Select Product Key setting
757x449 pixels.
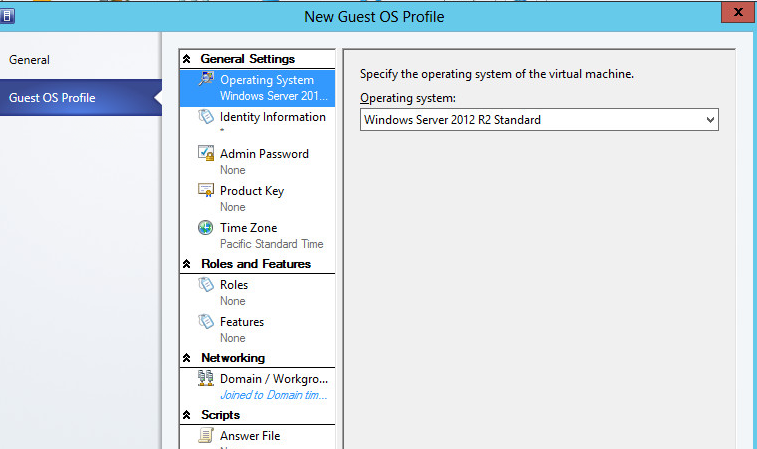click(257, 198)
